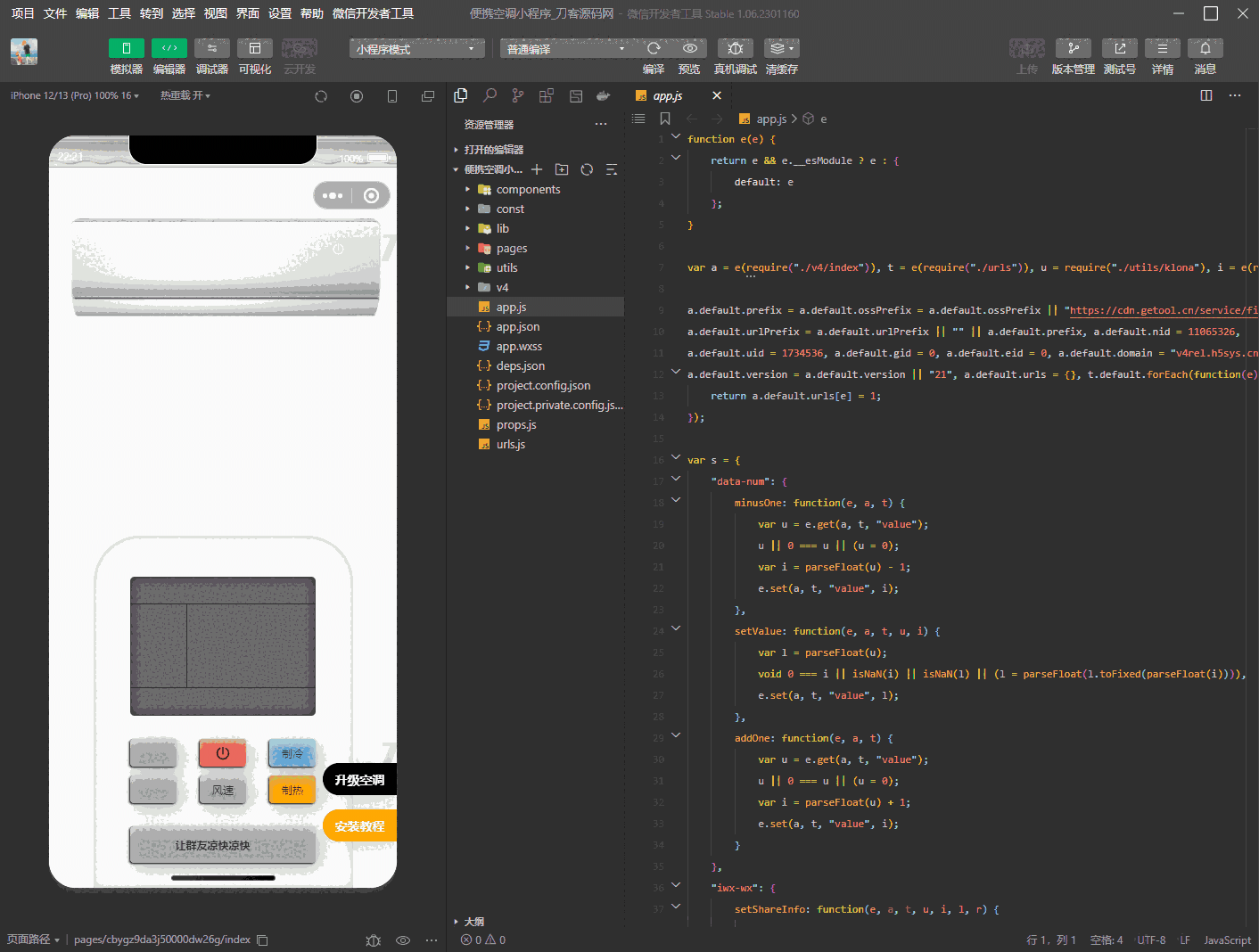The image size is (1259, 952).
Task: Click the new file plus icon
Action: pos(537,169)
